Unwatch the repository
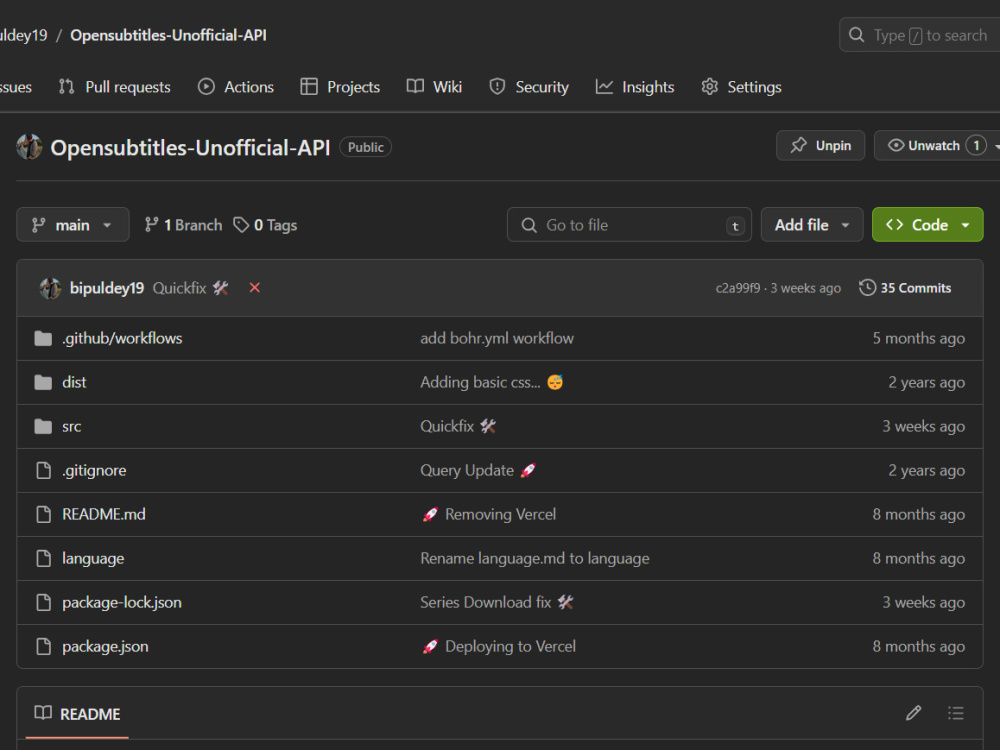Screen dimensions: 1000x750 [931, 145]
